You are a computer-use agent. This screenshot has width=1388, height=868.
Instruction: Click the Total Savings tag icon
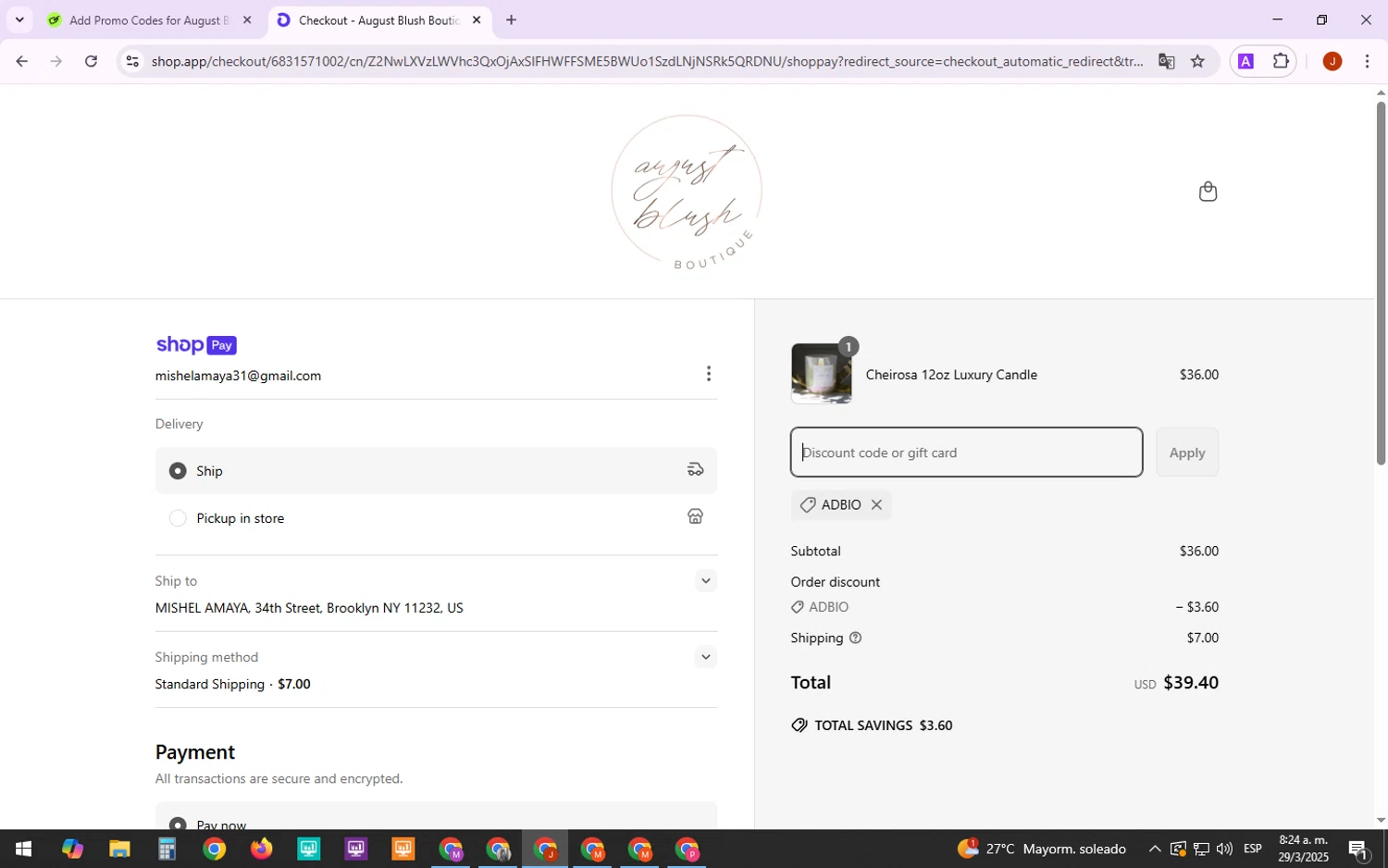[799, 725]
